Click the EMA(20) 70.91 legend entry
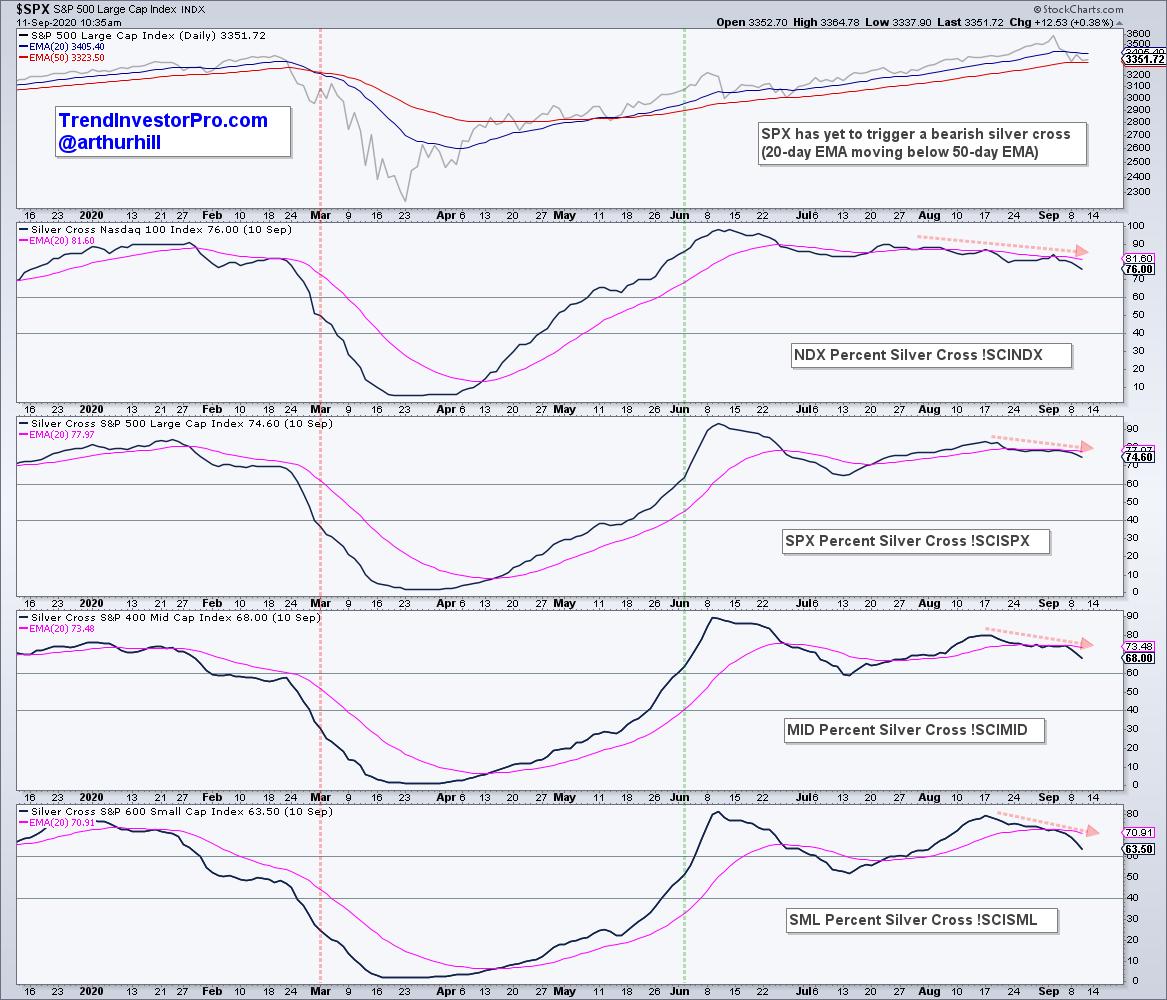The image size is (1167, 1000). (57, 823)
